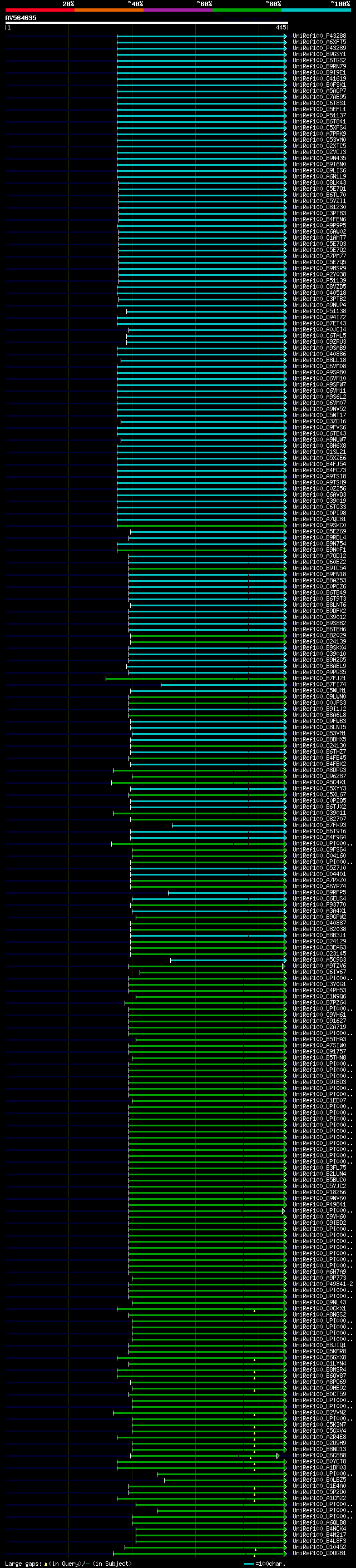The width and height of the screenshot is (356, 1568).
Task: Select hit label UniRef100_A5C4K1
Action: [319, 782]
